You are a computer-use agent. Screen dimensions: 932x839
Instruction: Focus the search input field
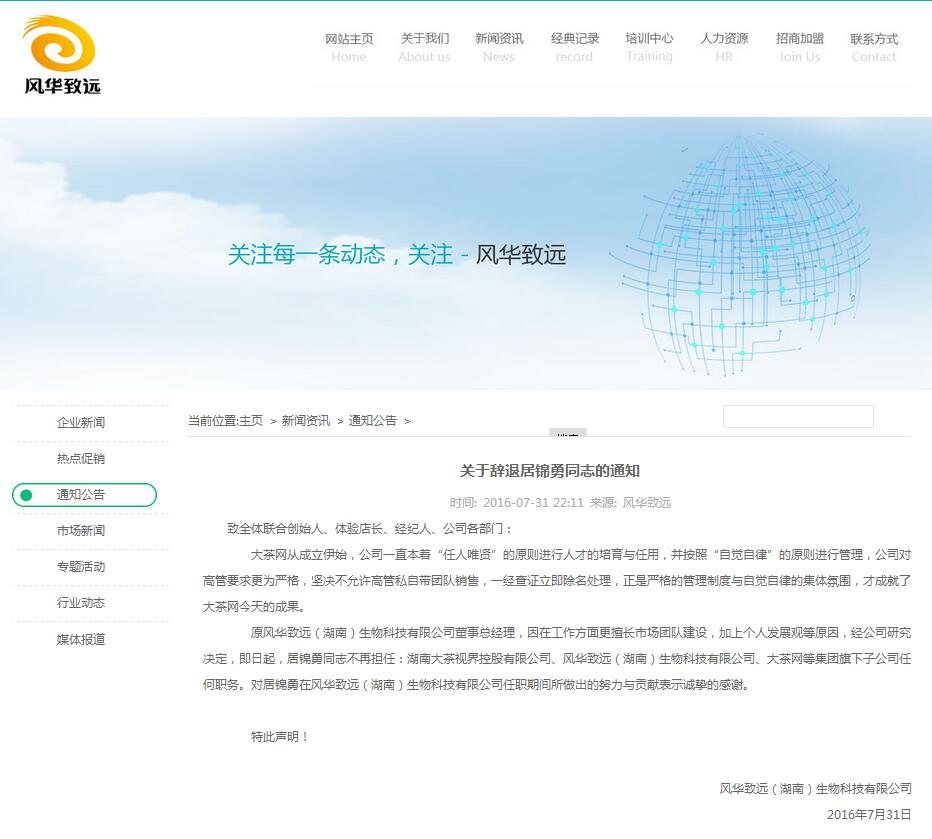[x=798, y=417]
